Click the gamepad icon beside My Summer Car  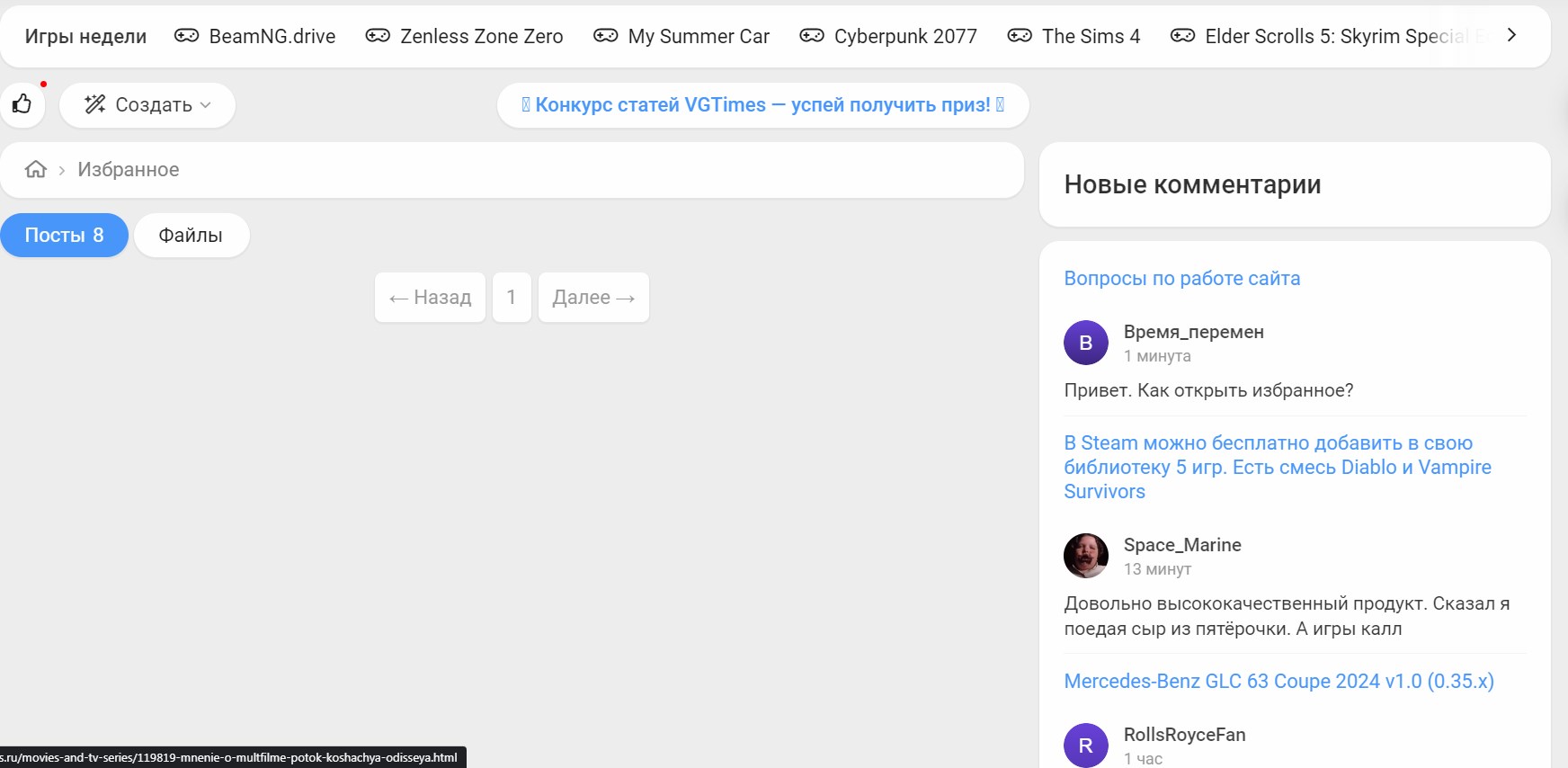click(x=605, y=36)
